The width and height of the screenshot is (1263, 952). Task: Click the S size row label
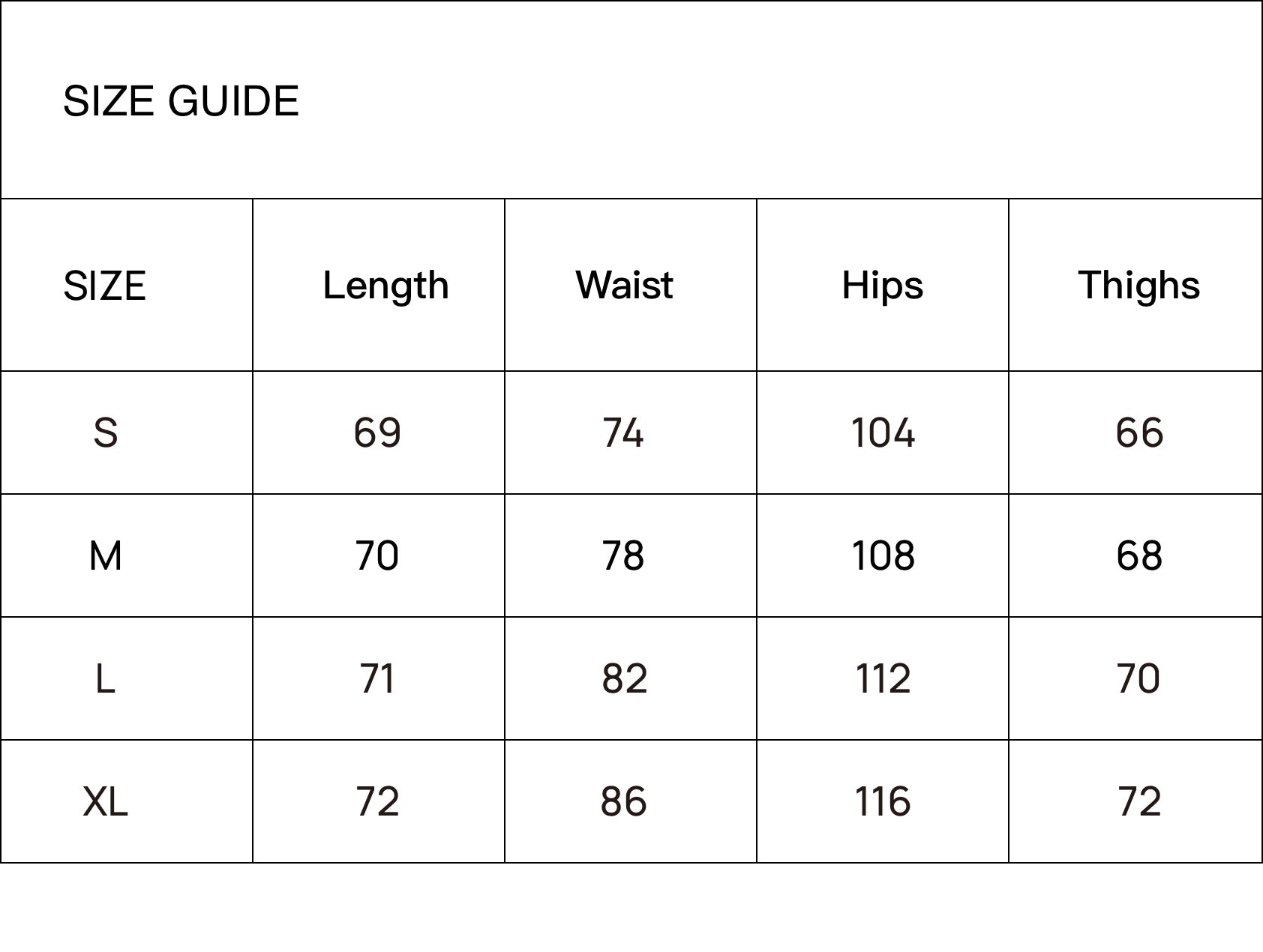coord(105,433)
